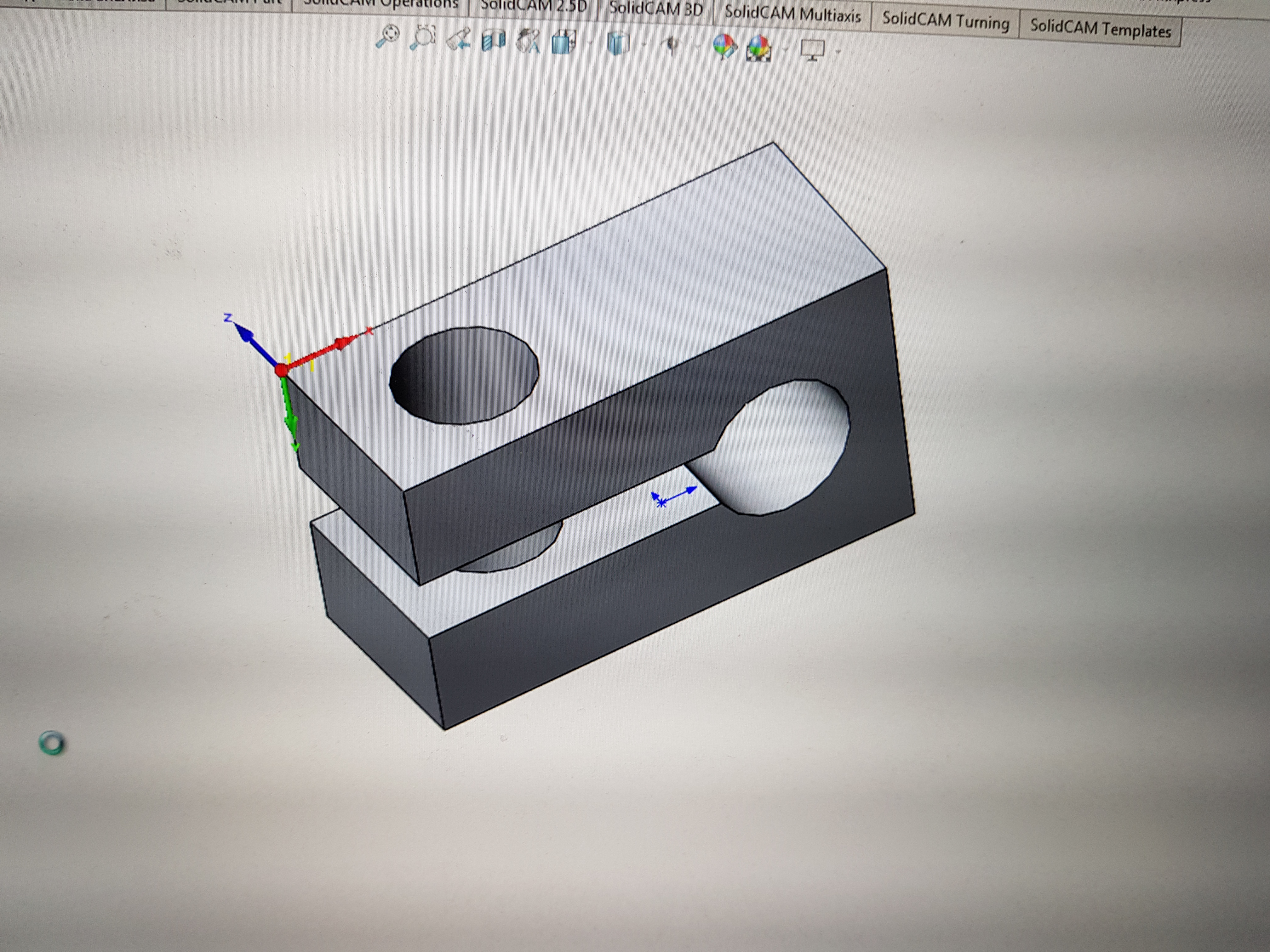The image size is (1270, 952).
Task: Open the SolidCAM Templates tab
Action: [x=1100, y=29]
